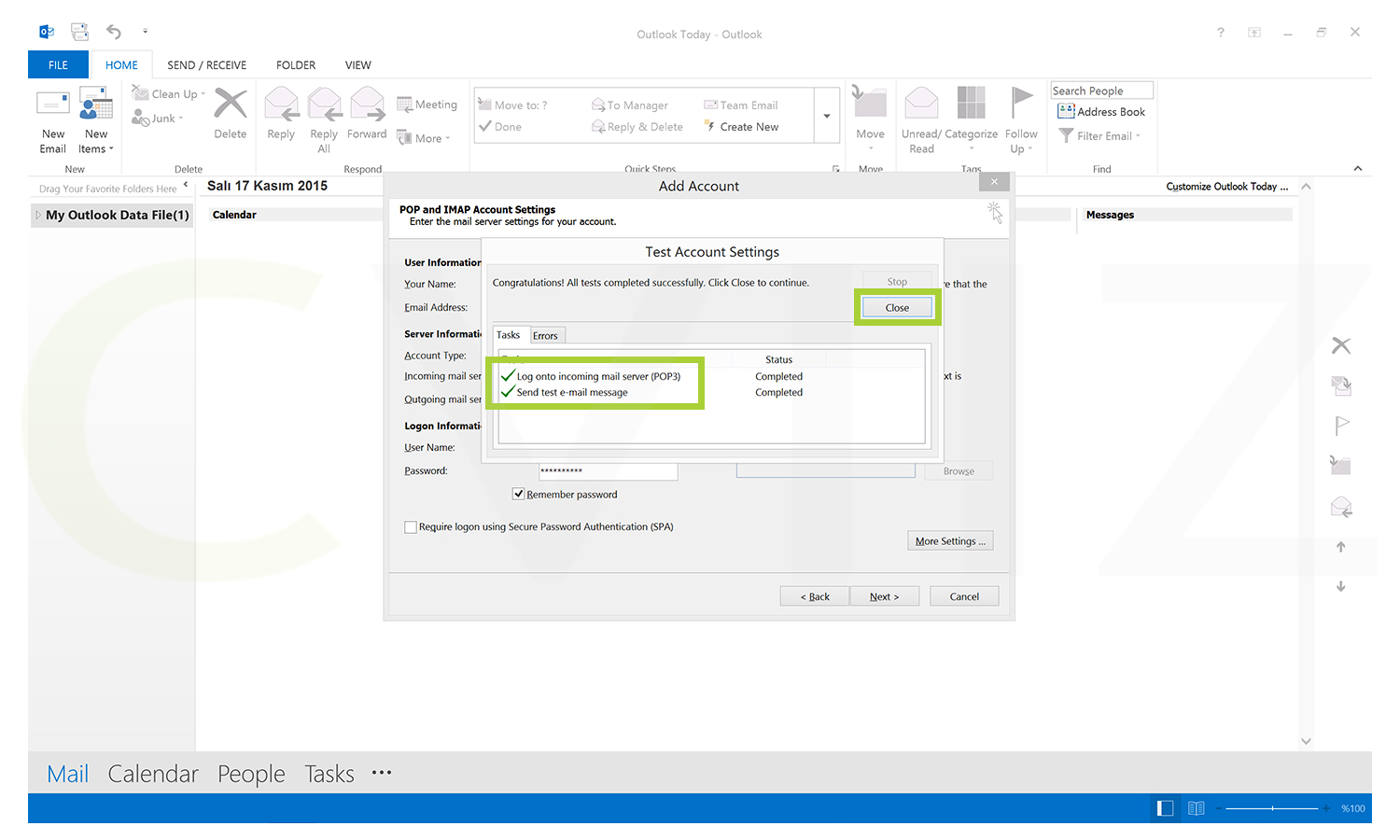Image resolution: width=1400 pixels, height=840 pixels.
Task: Switch to the FOLDER tab
Action: coord(296,64)
